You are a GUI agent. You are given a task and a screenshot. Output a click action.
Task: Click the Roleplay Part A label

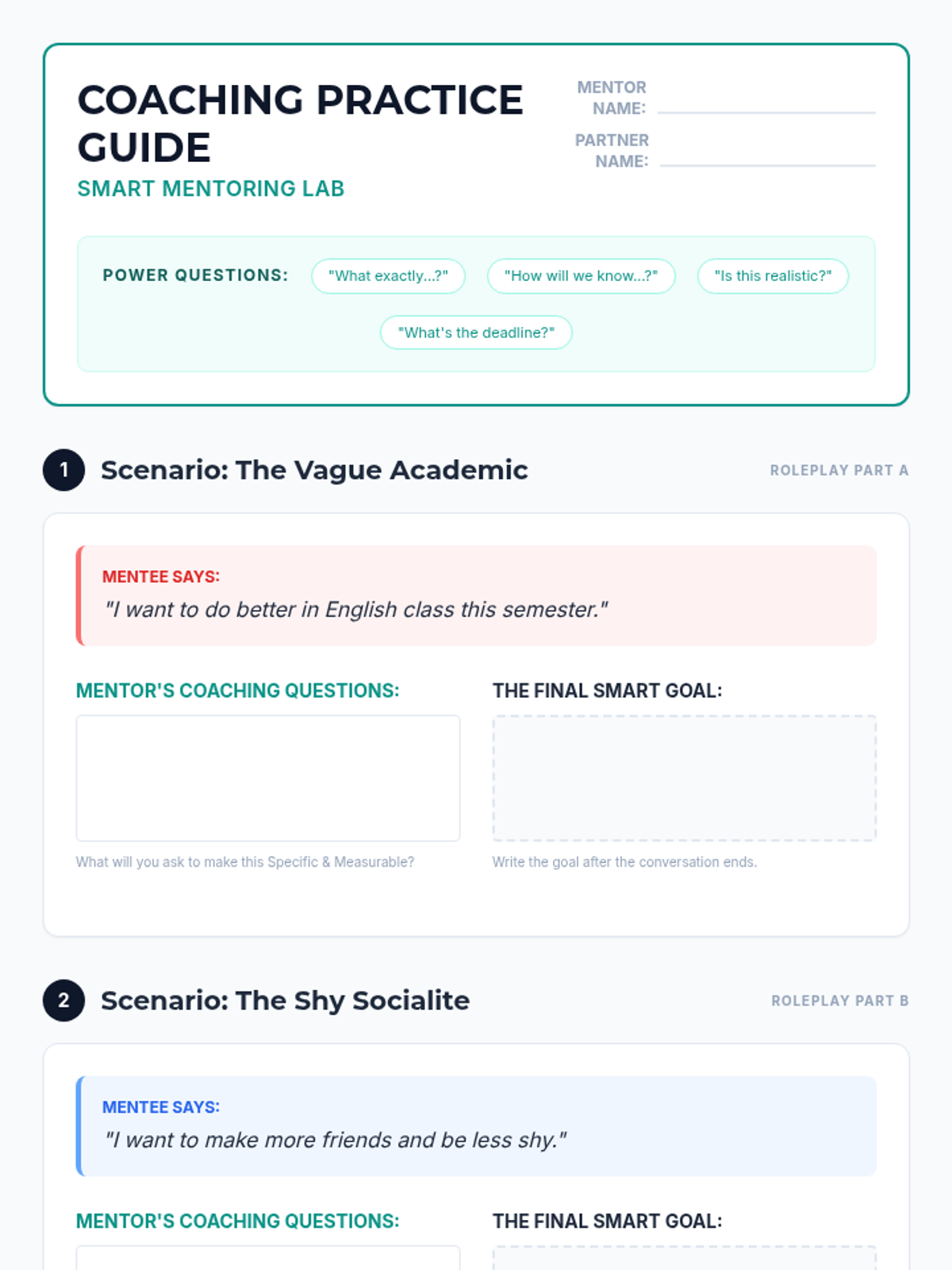point(839,471)
